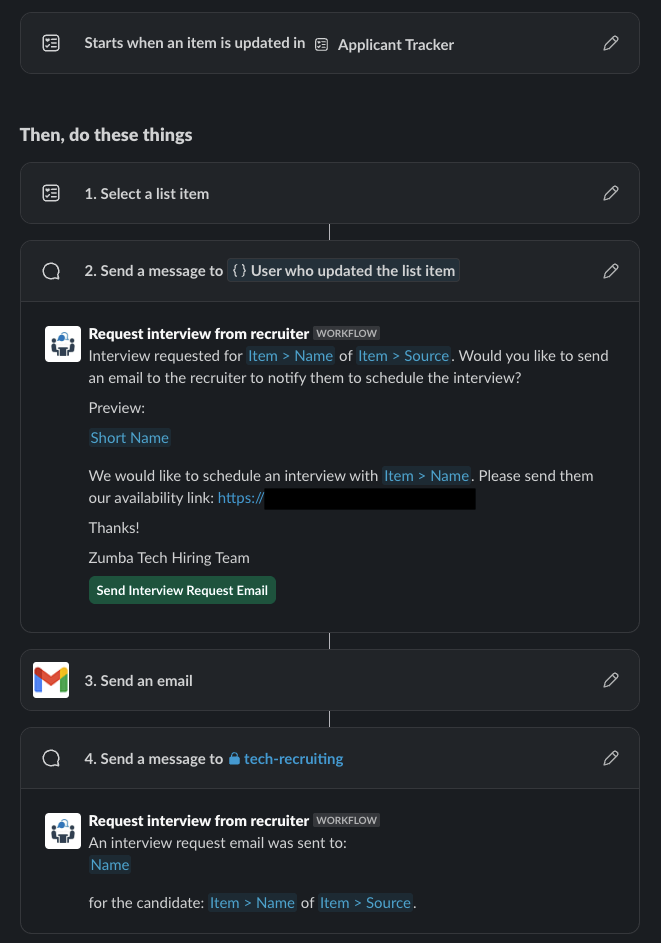The height and width of the screenshot is (943, 661).
Task: Click the message bubble icon in step 2
Action: (51, 271)
